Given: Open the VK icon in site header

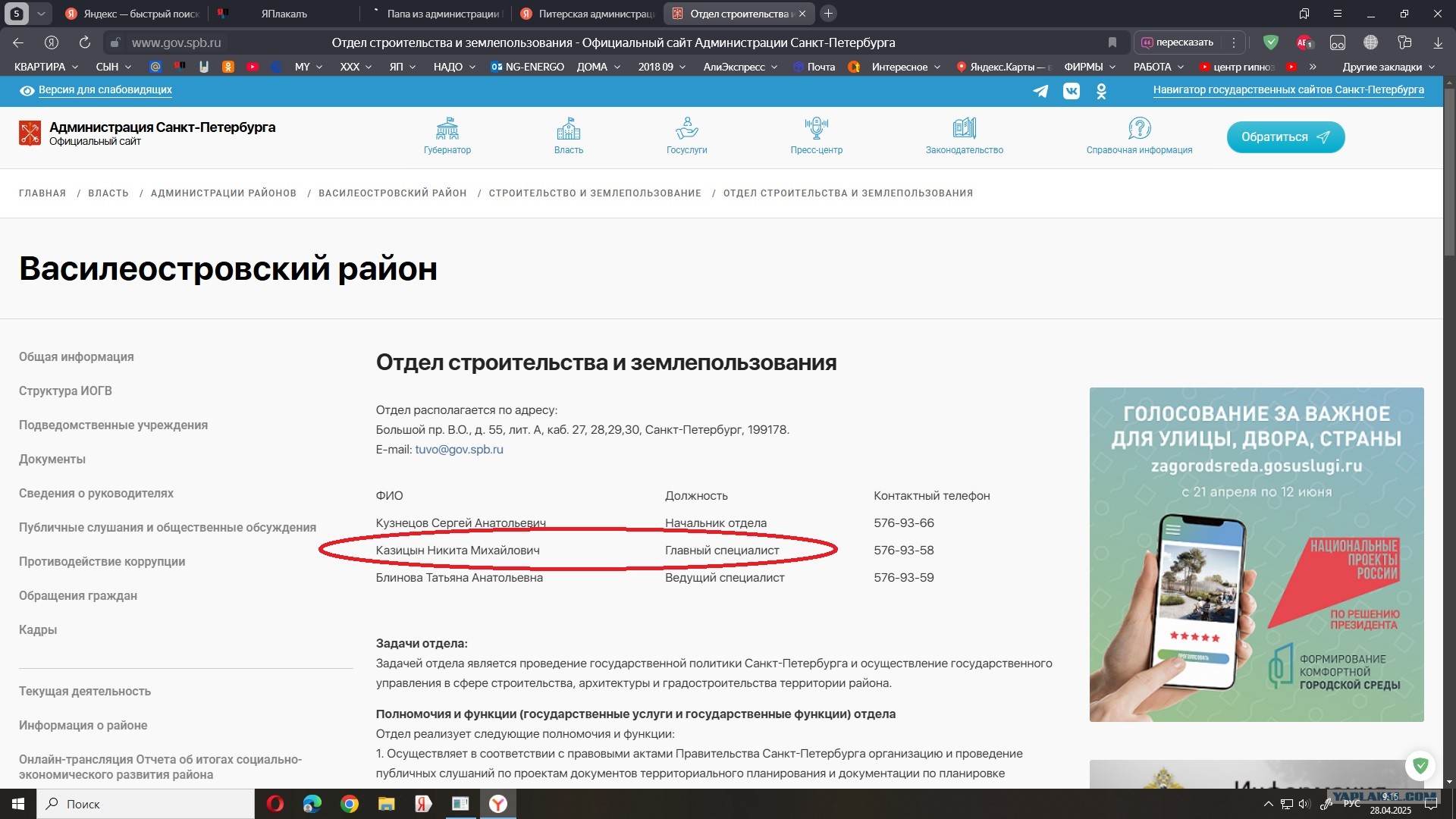Looking at the screenshot, I should [1072, 91].
